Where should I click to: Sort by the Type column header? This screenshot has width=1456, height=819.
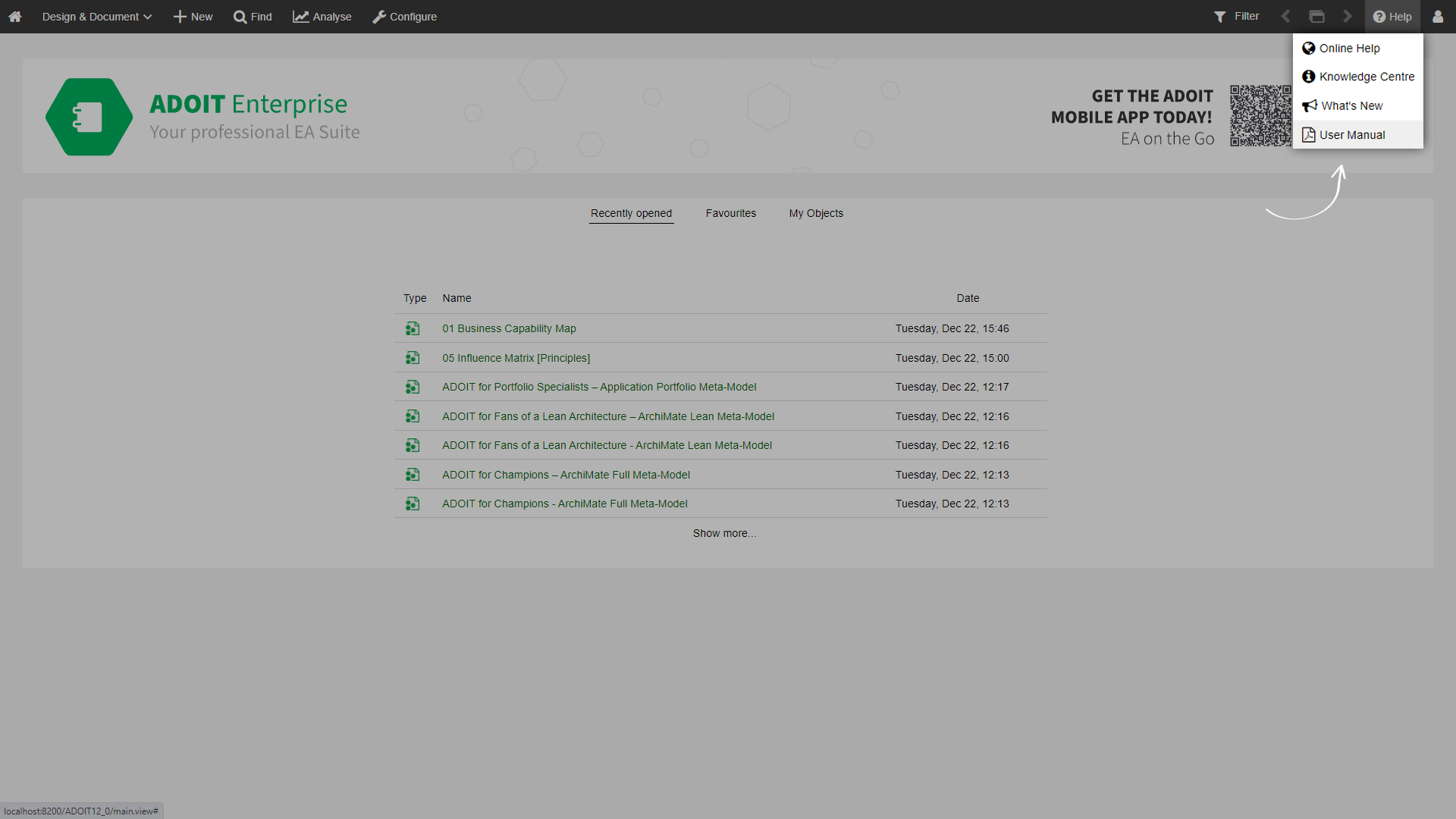coord(415,299)
